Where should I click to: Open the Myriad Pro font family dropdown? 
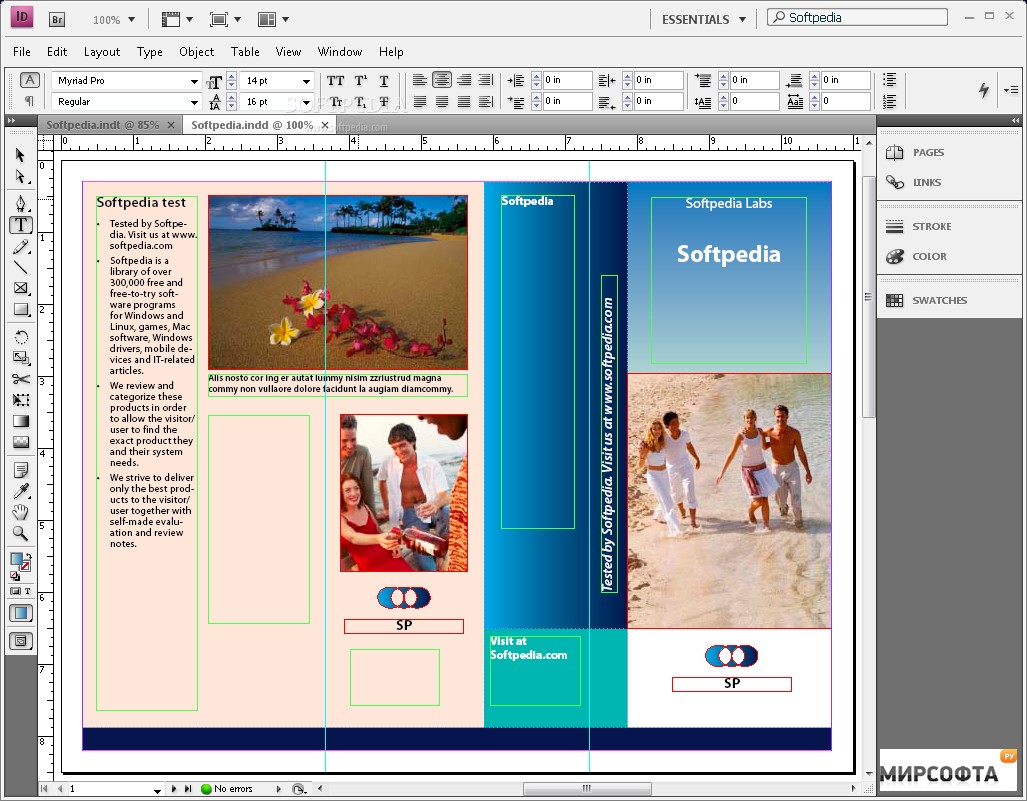point(194,81)
